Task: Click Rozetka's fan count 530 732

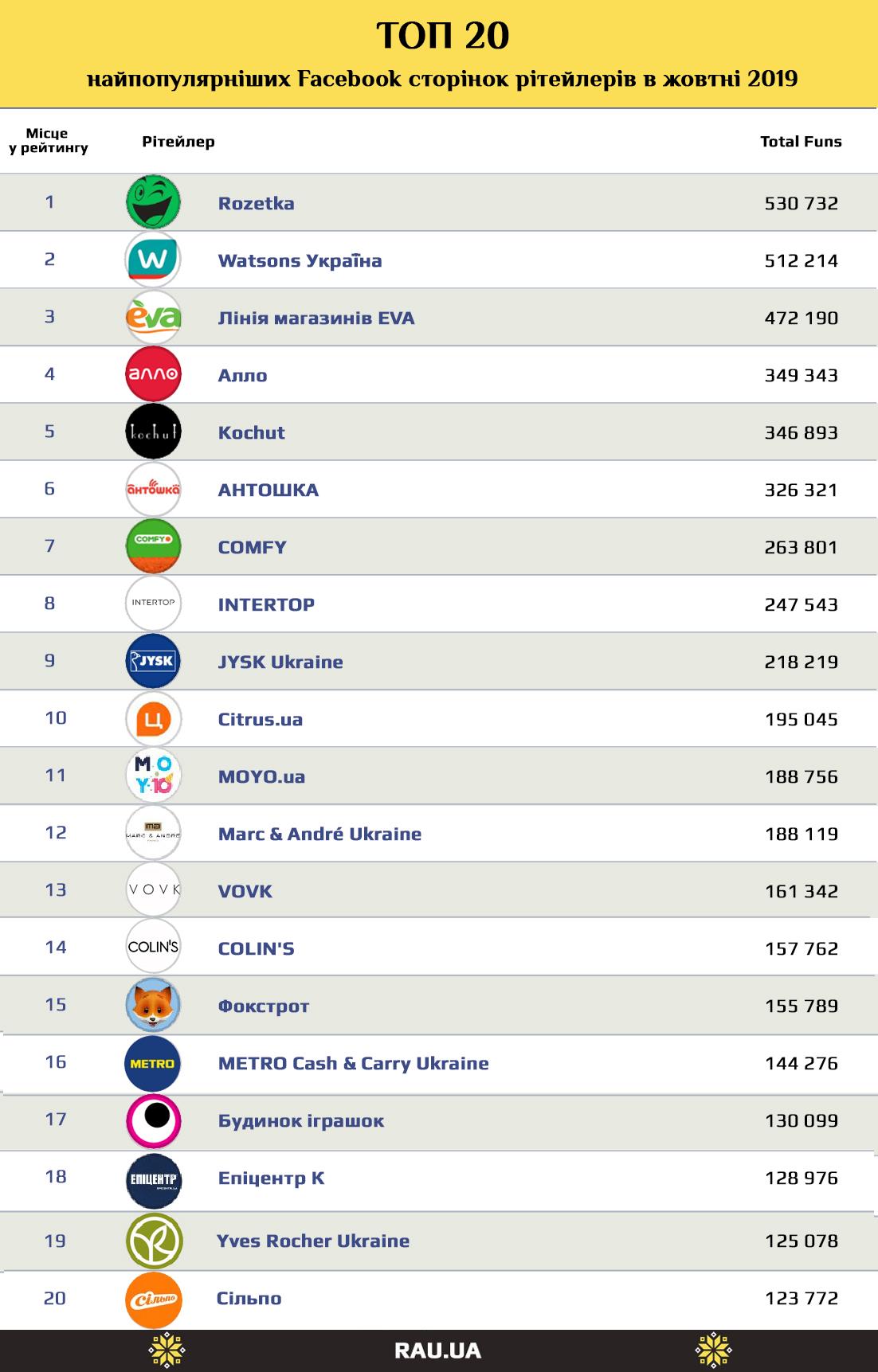Action: click(801, 203)
